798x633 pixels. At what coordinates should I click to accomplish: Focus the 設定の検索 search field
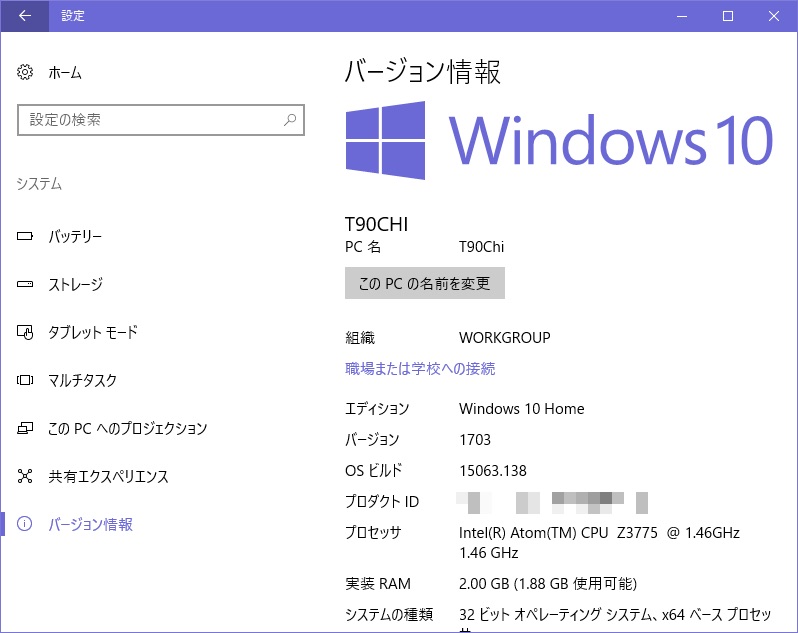(161, 120)
